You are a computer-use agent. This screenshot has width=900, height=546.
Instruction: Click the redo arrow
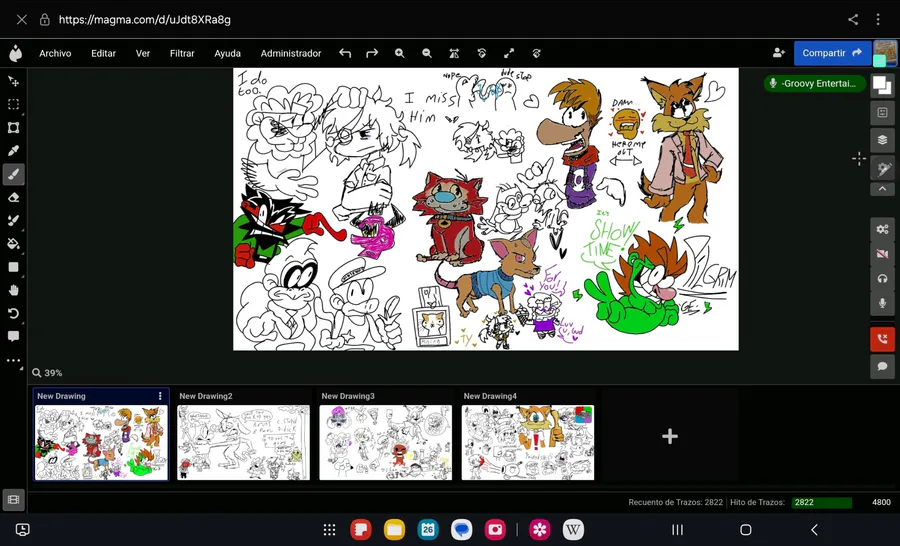pyautogui.click(x=372, y=53)
